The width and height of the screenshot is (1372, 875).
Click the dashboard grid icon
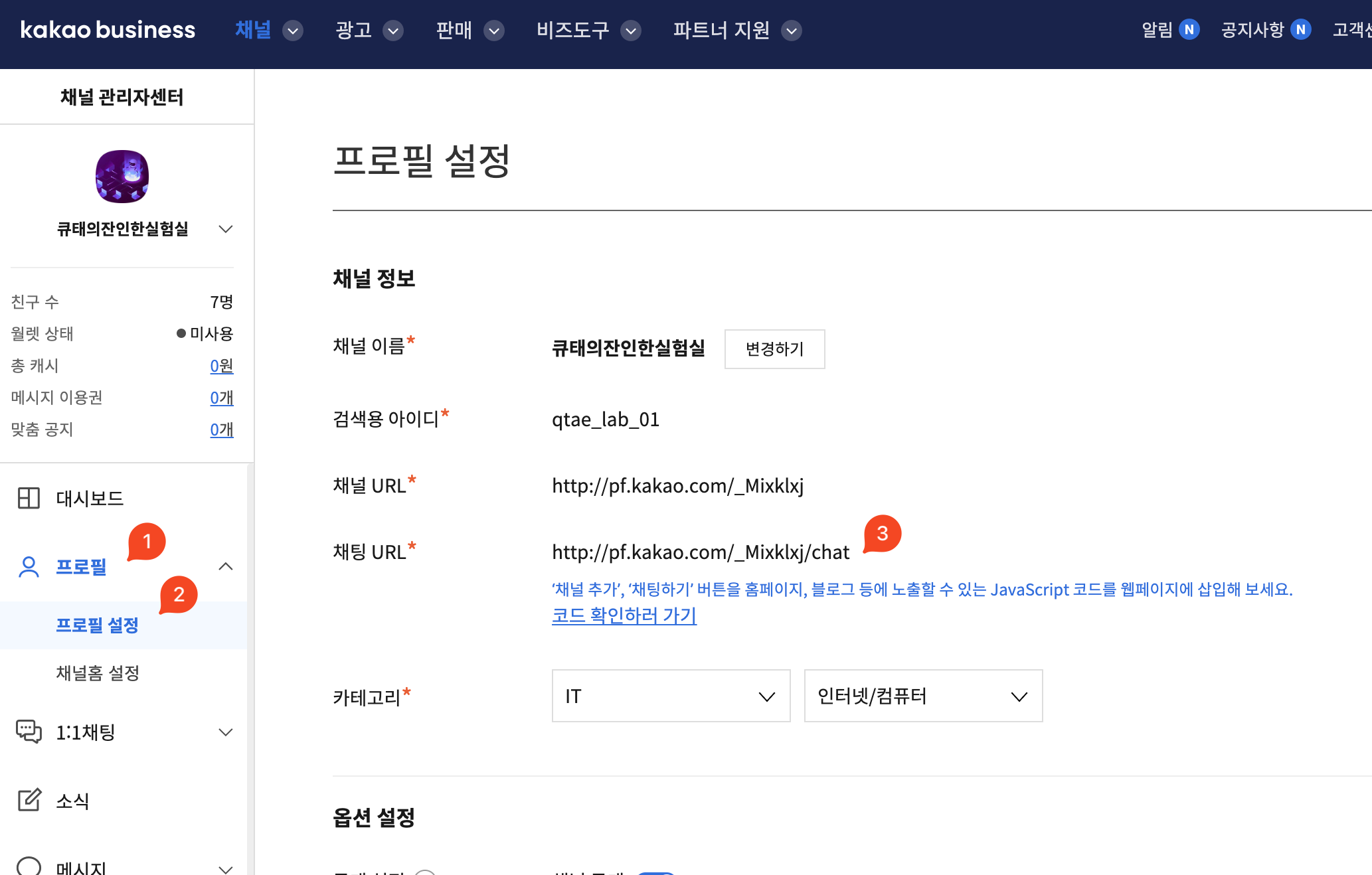29,498
